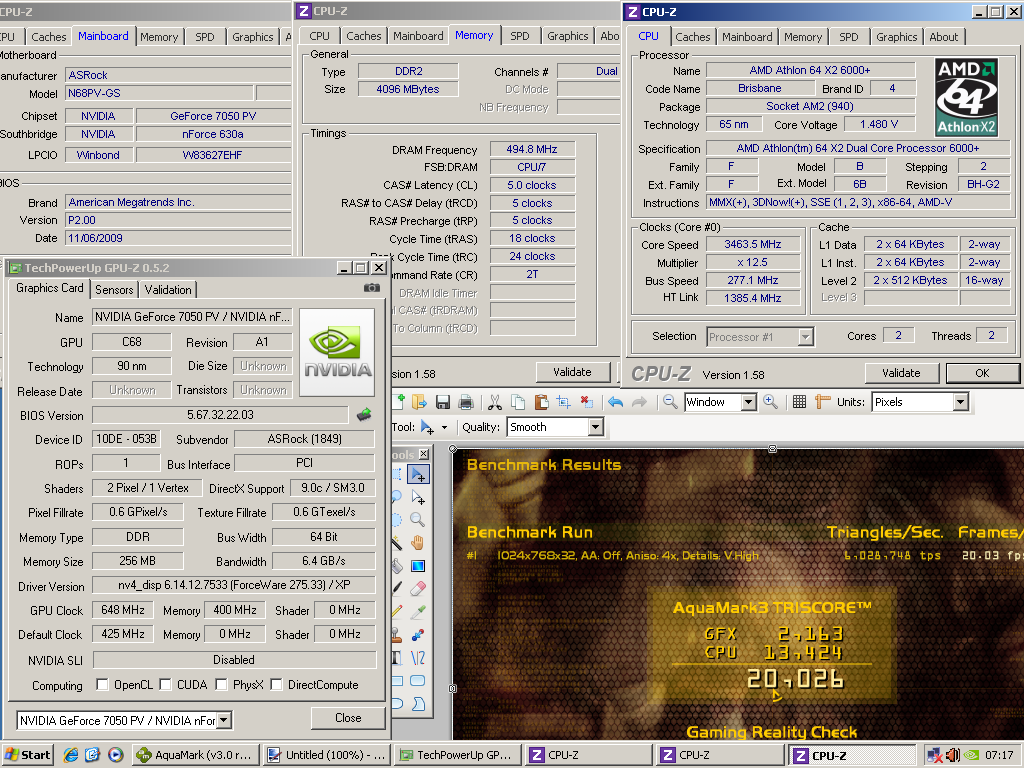
Task: Switch to AquaMark in the taskbar
Action: click(x=195, y=755)
